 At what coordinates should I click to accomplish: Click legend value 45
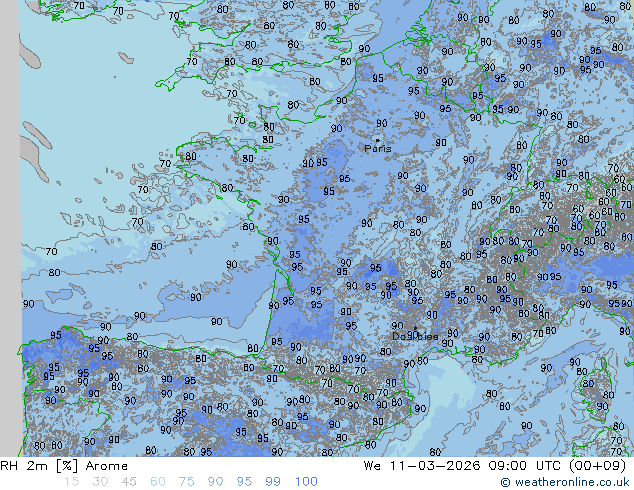(x=129, y=482)
